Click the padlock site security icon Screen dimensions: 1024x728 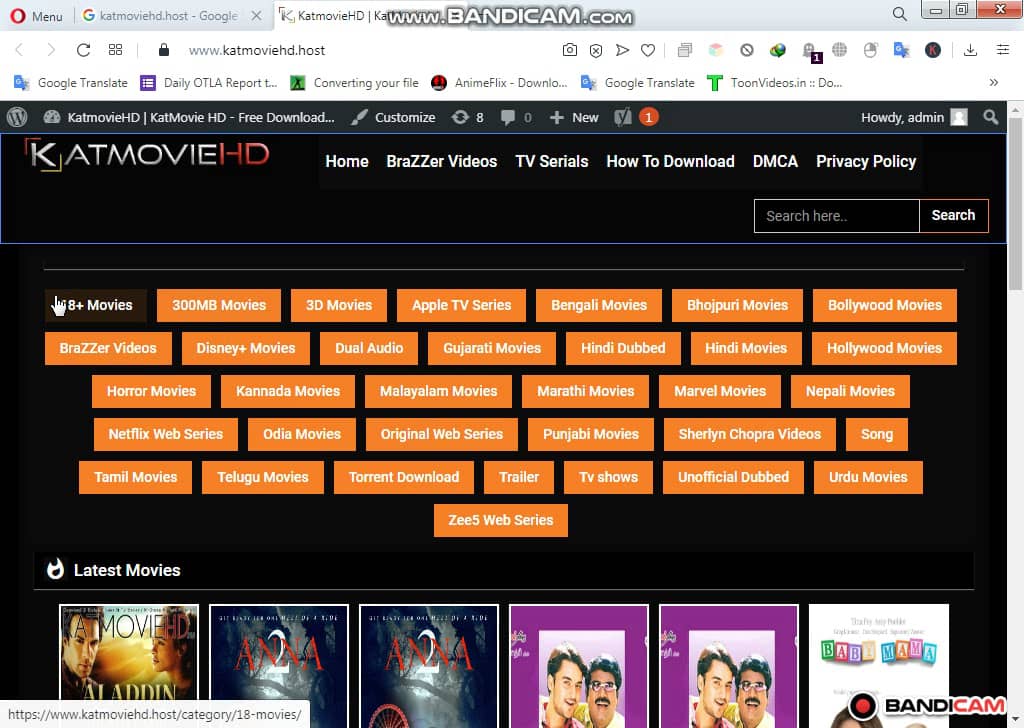coord(164,50)
